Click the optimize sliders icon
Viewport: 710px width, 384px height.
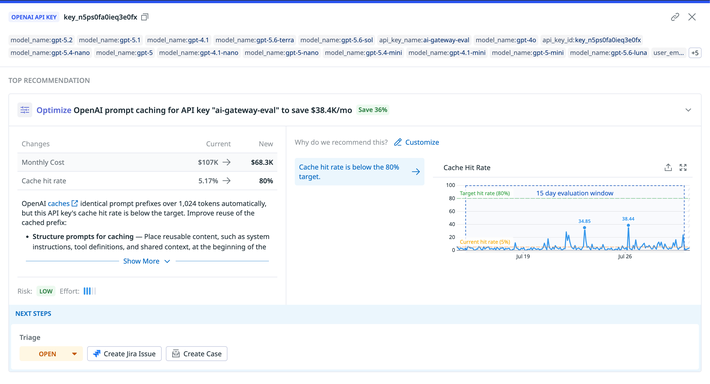(x=25, y=110)
